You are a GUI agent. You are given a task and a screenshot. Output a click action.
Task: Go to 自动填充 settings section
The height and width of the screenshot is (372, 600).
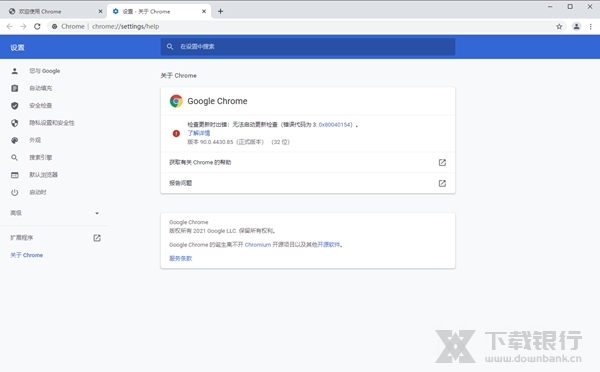pos(41,88)
